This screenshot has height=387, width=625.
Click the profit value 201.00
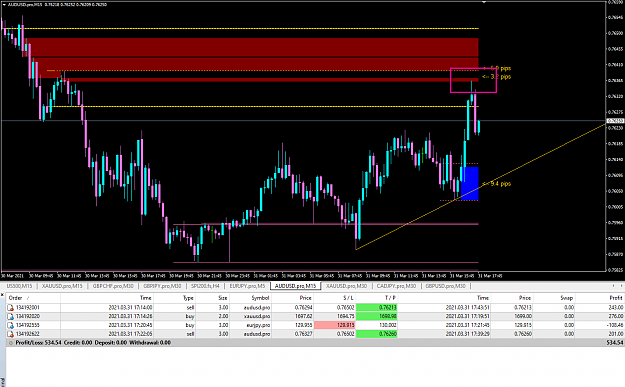point(615,334)
